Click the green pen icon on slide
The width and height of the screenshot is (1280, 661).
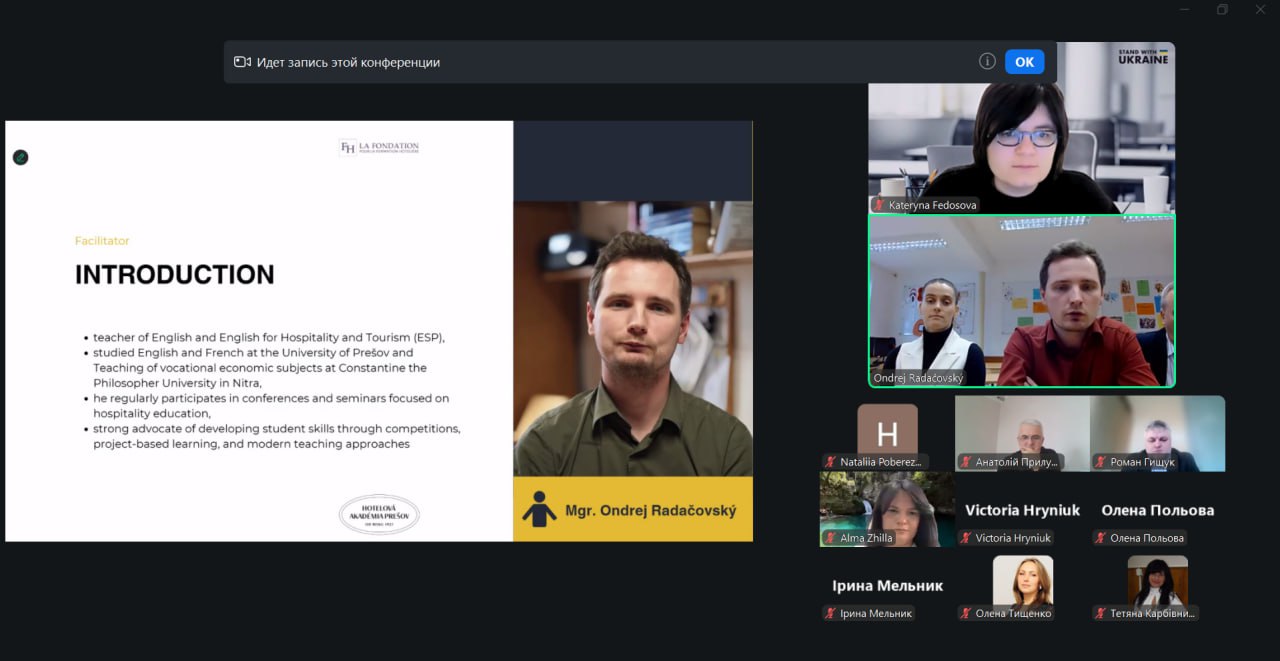[x=20, y=157]
